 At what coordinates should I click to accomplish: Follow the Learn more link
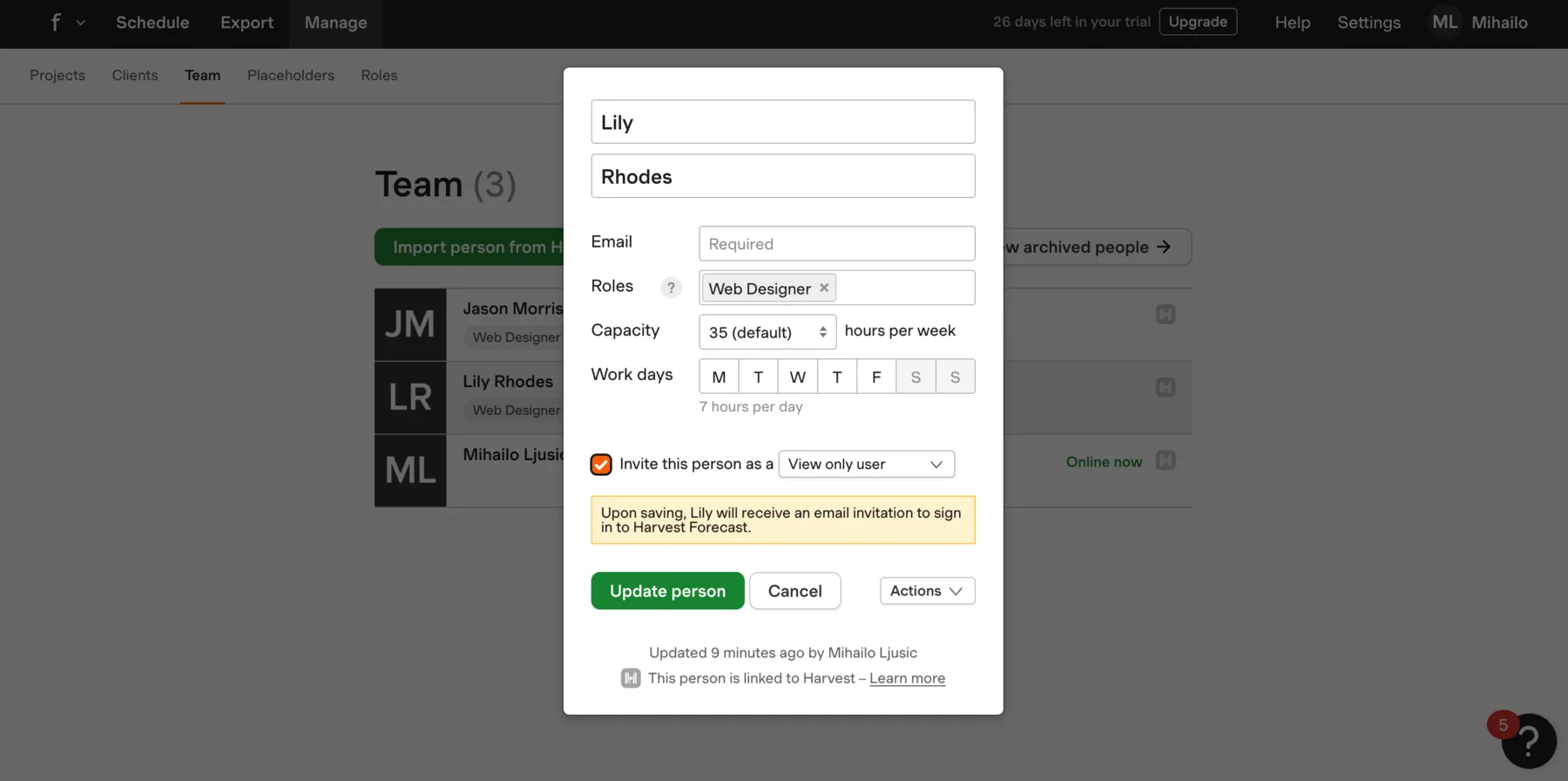907,678
